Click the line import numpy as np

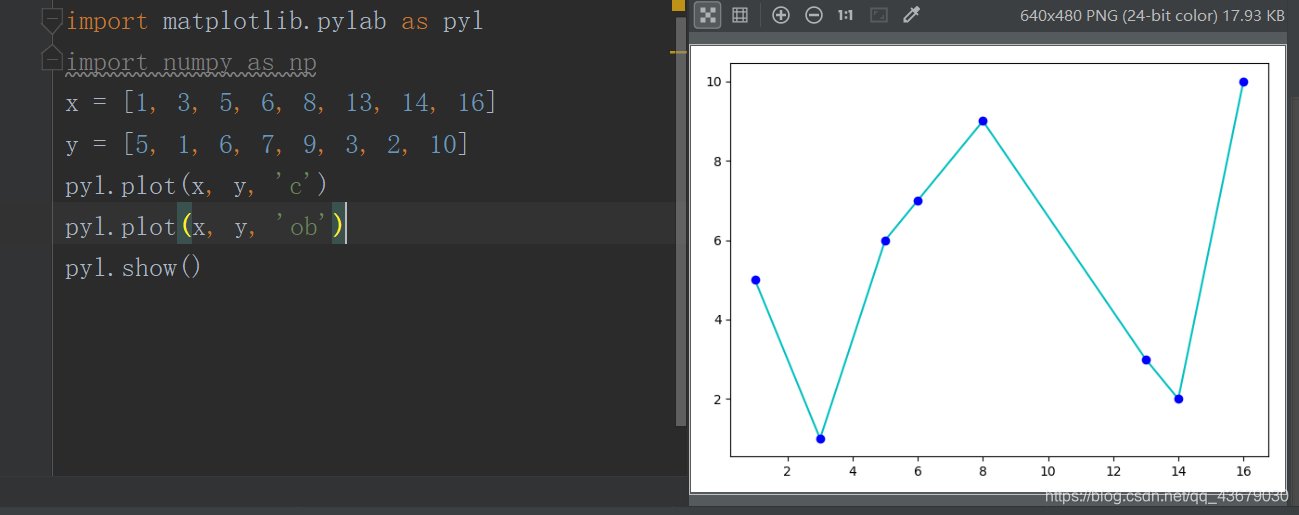pos(191,63)
